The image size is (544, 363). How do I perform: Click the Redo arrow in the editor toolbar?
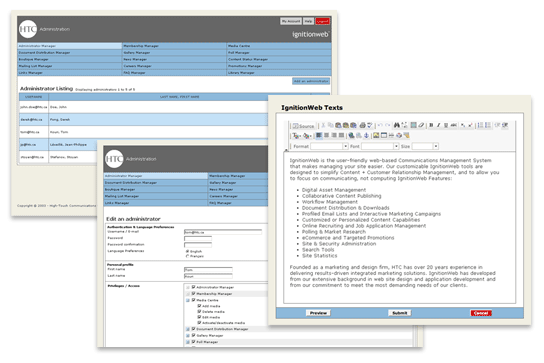[x=388, y=125]
